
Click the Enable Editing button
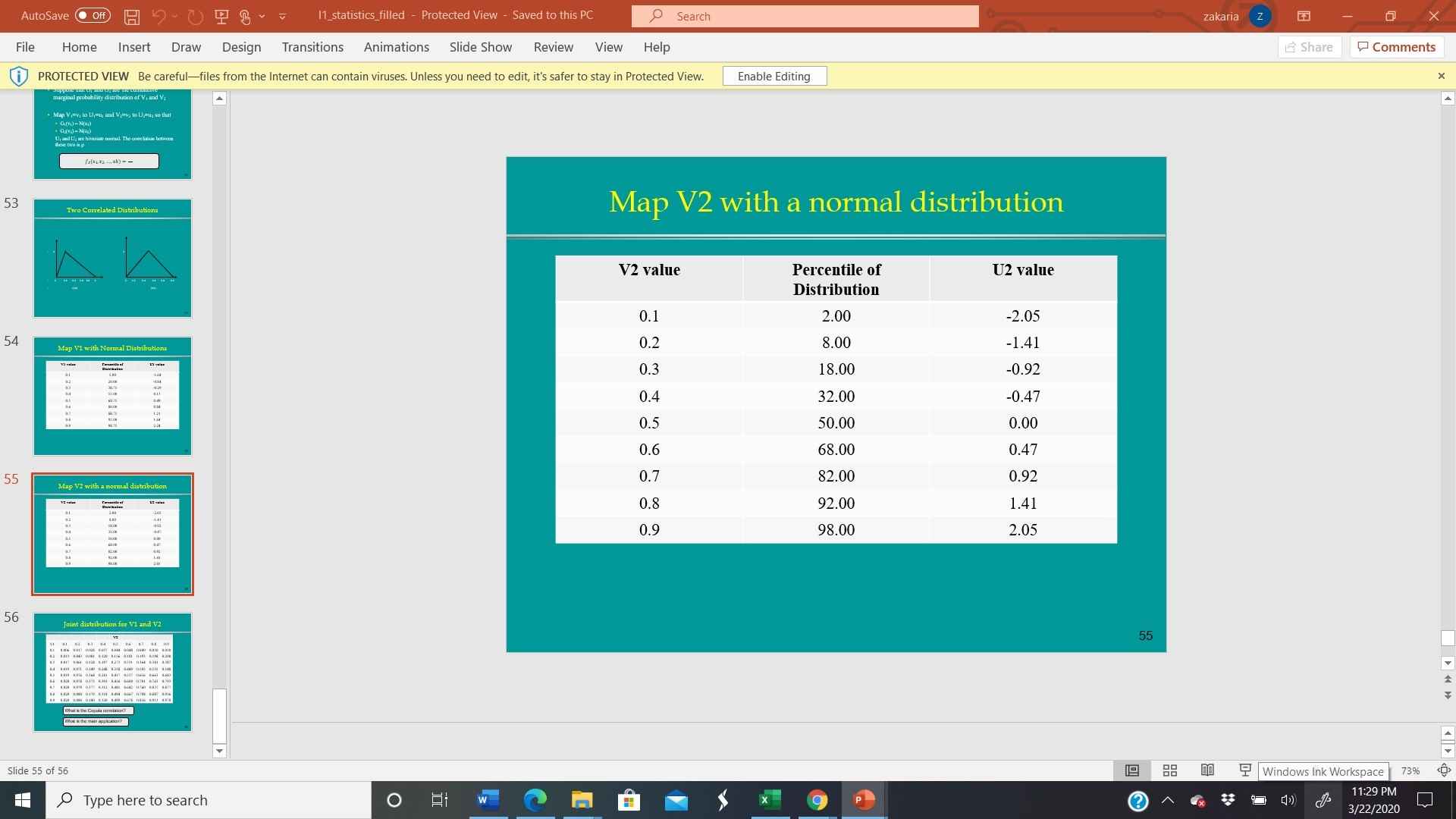(x=773, y=76)
